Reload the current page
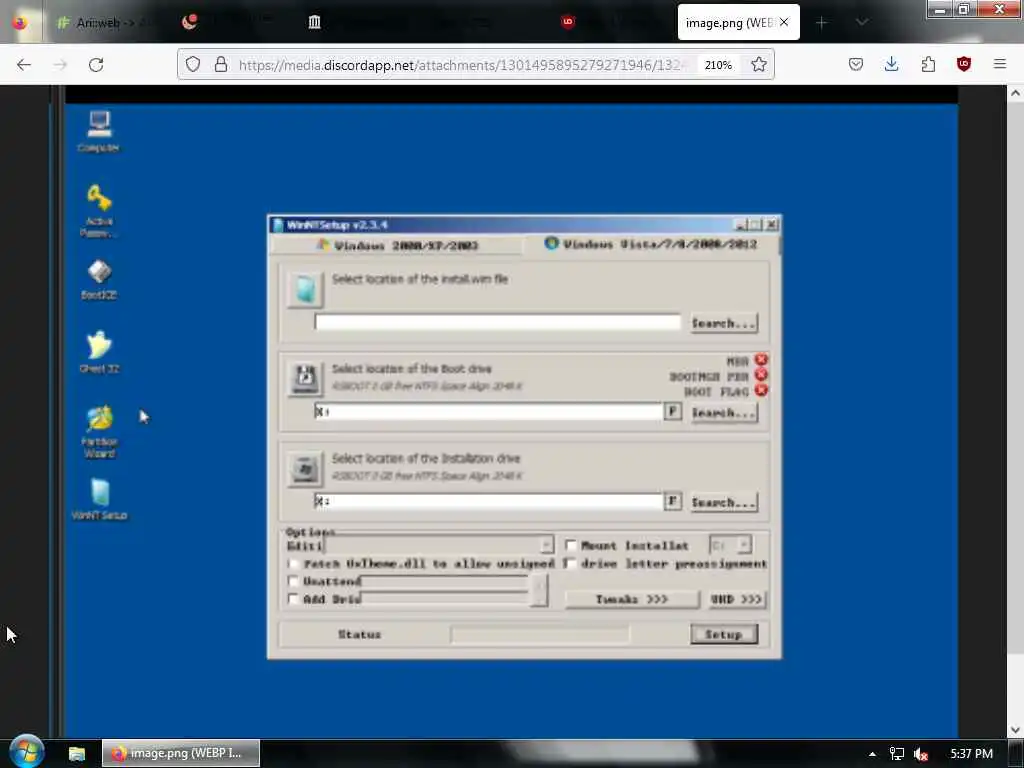 tap(96, 65)
